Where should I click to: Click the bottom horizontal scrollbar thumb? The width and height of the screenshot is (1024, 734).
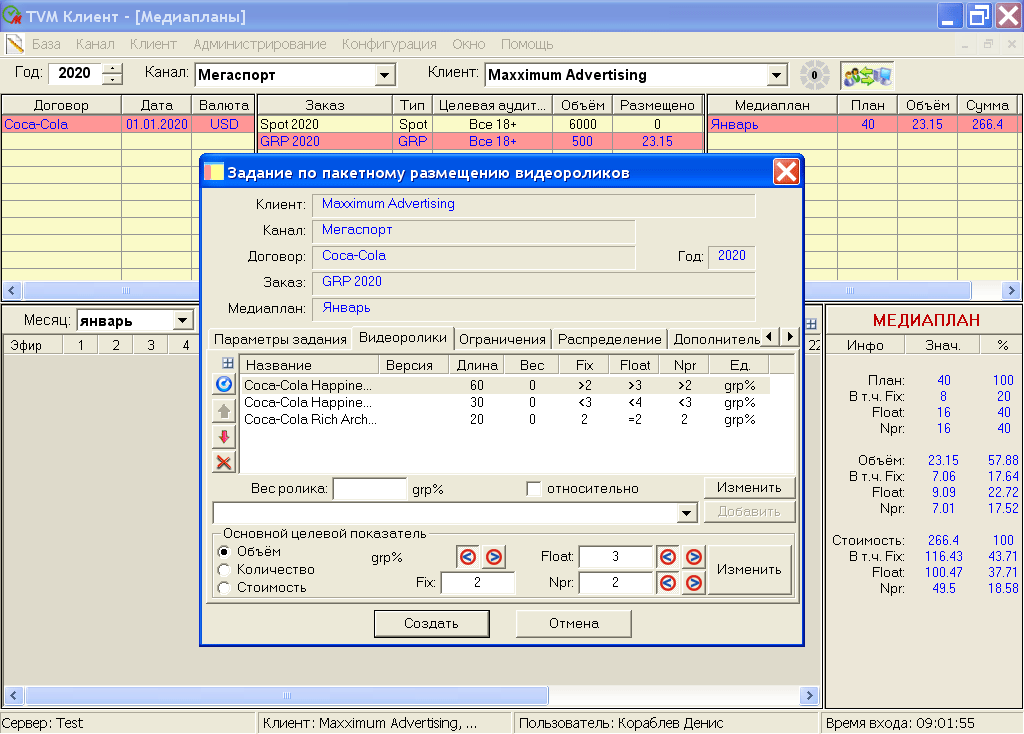[286, 696]
